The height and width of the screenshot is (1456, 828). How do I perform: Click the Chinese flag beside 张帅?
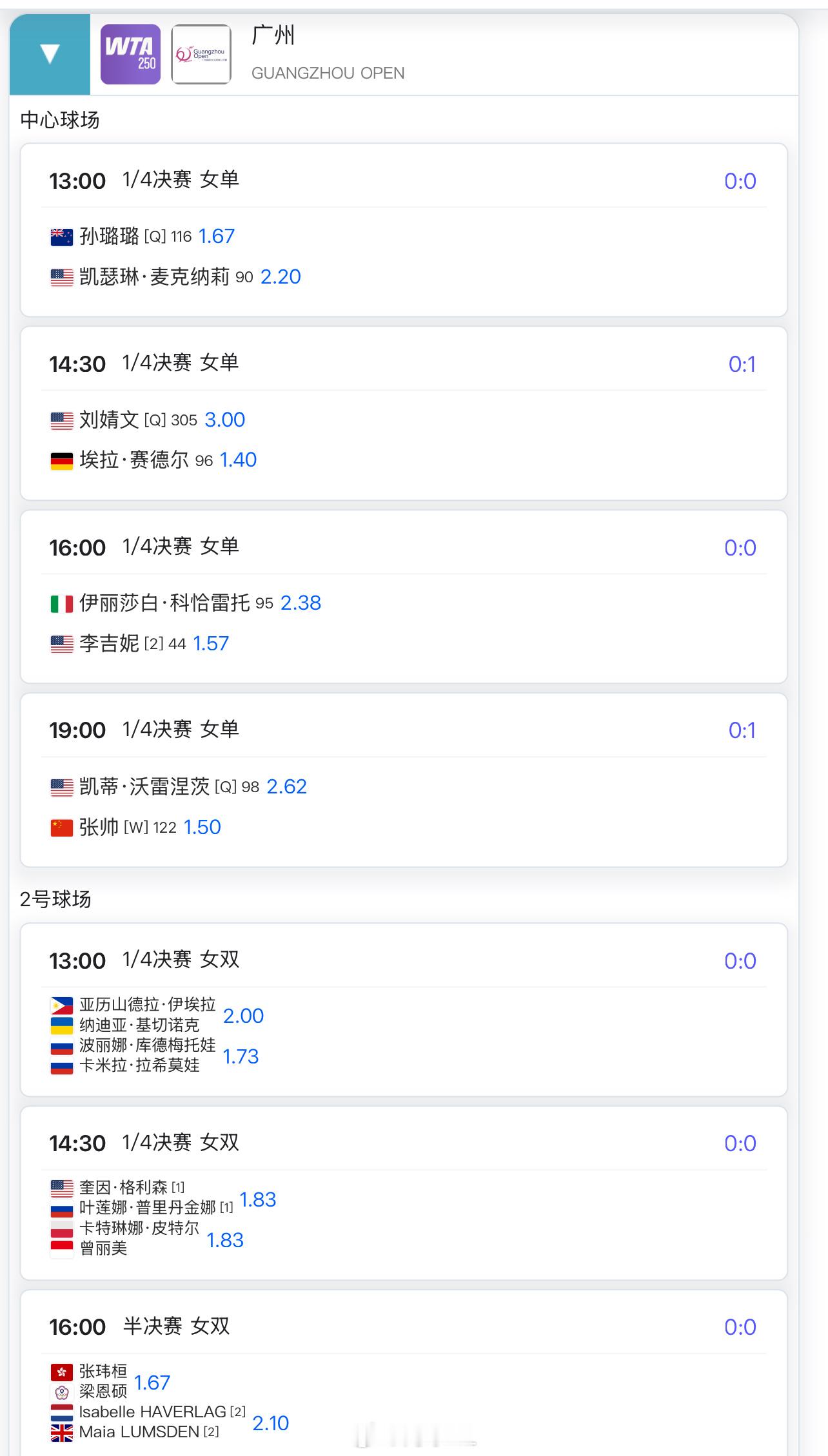pyautogui.click(x=62, y=828)
